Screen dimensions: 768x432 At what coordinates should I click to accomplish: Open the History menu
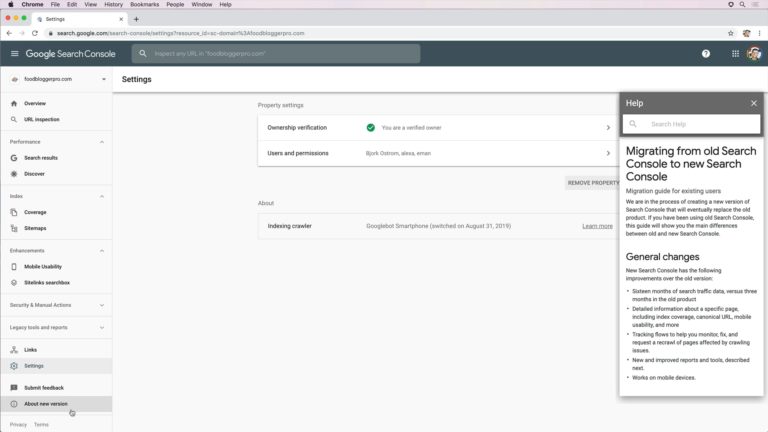[x=113, y=4]
